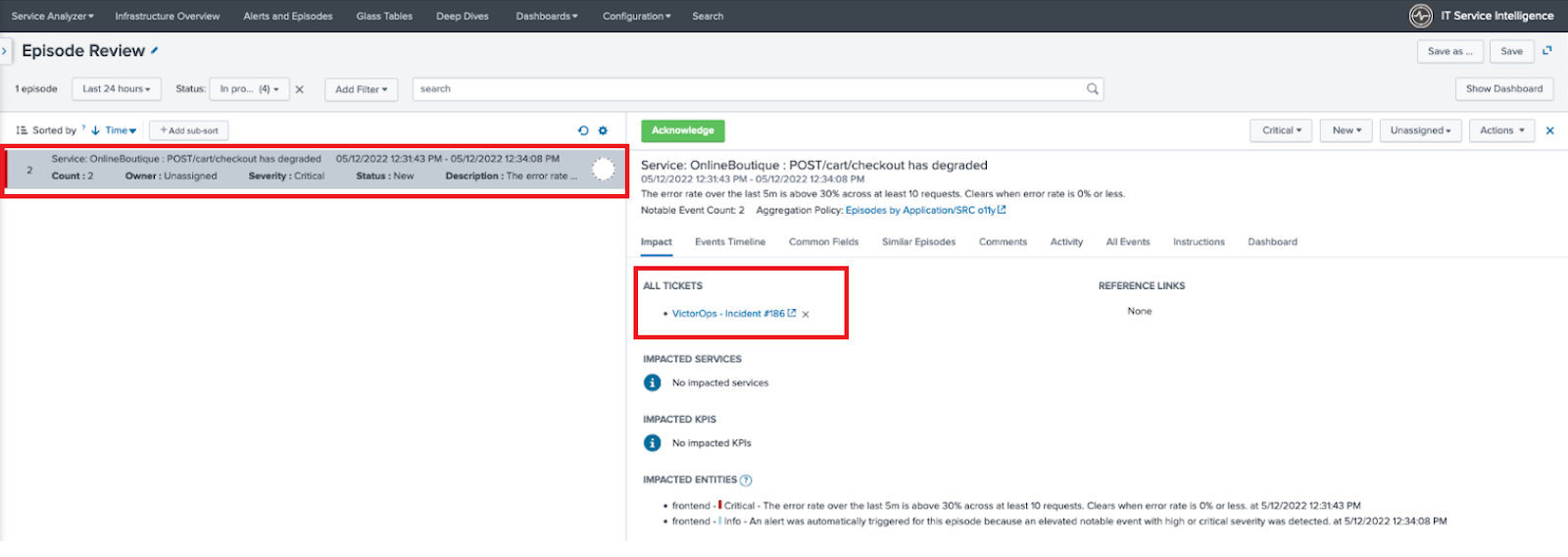
Task: Open Episodes by Application/SRC o11y policy link
Action: click(x=925, y=210)
